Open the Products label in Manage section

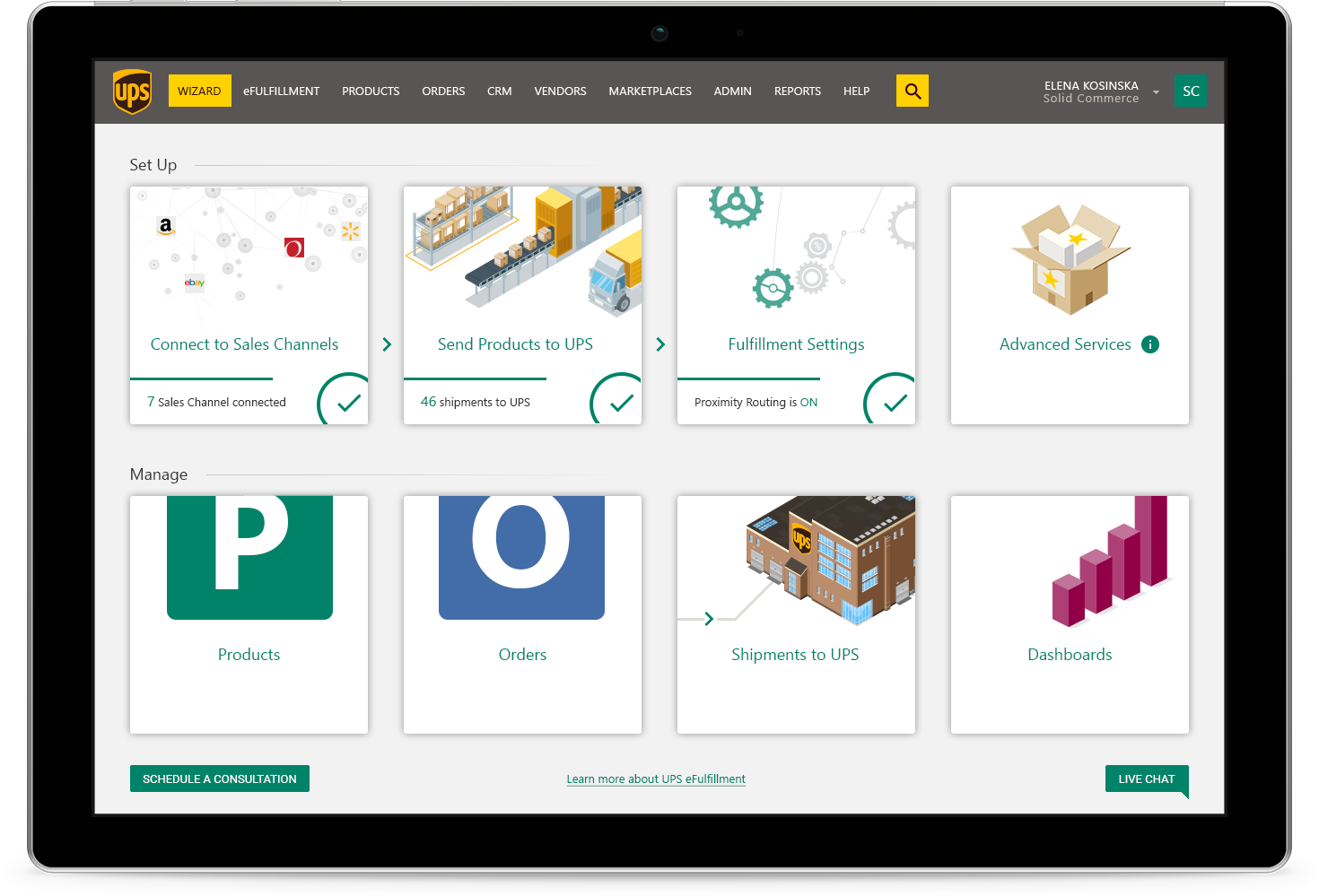[249, 655]
